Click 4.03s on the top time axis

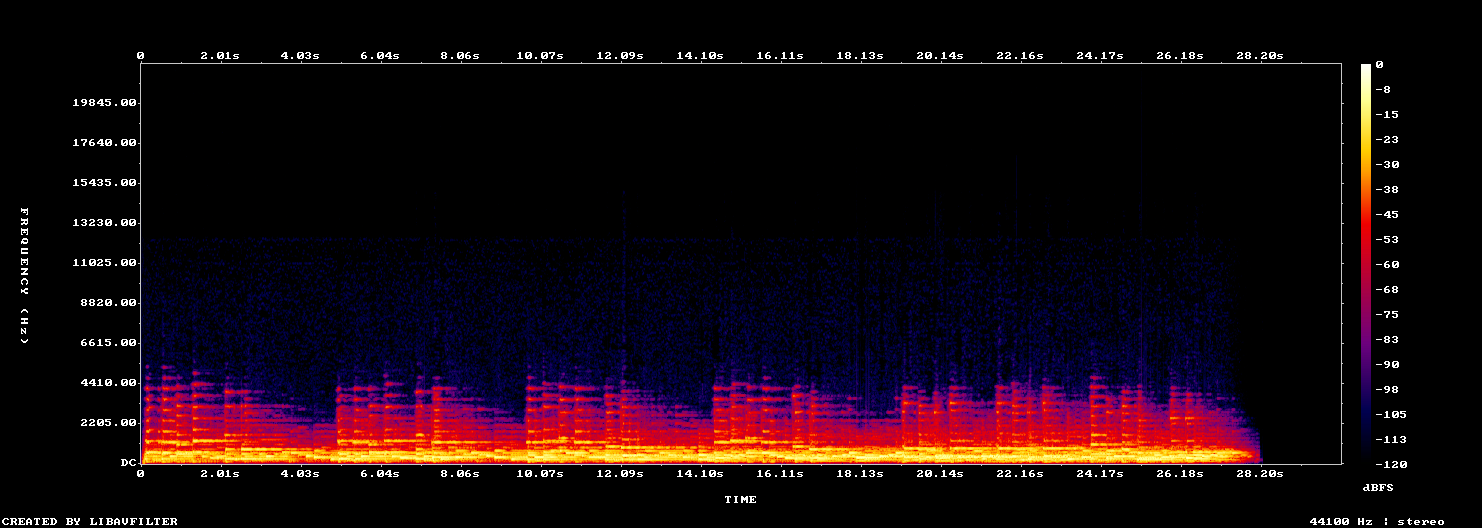pyautogui.click(x=300, y=56)
